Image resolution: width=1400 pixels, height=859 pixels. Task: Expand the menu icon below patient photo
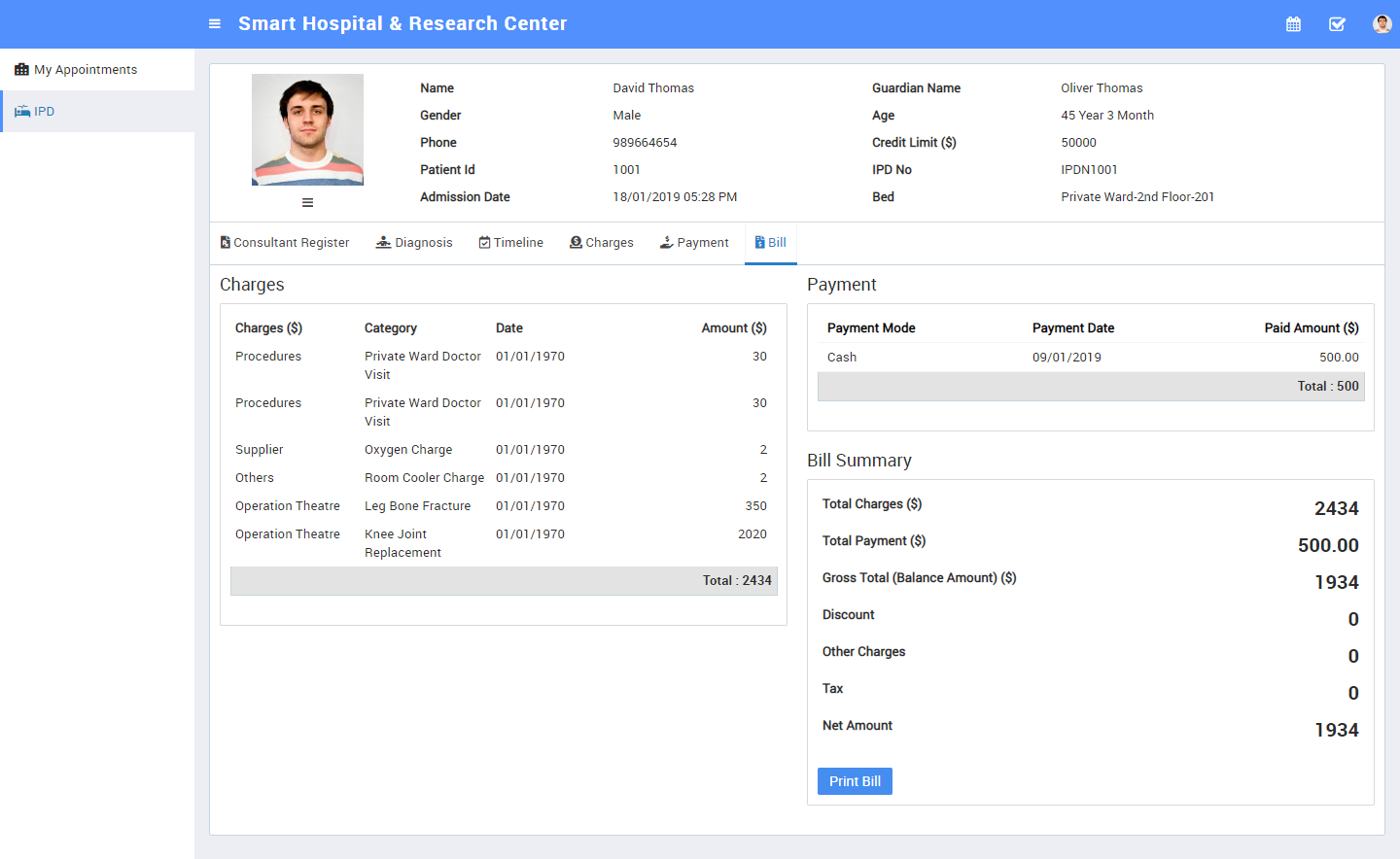[307, 203]
